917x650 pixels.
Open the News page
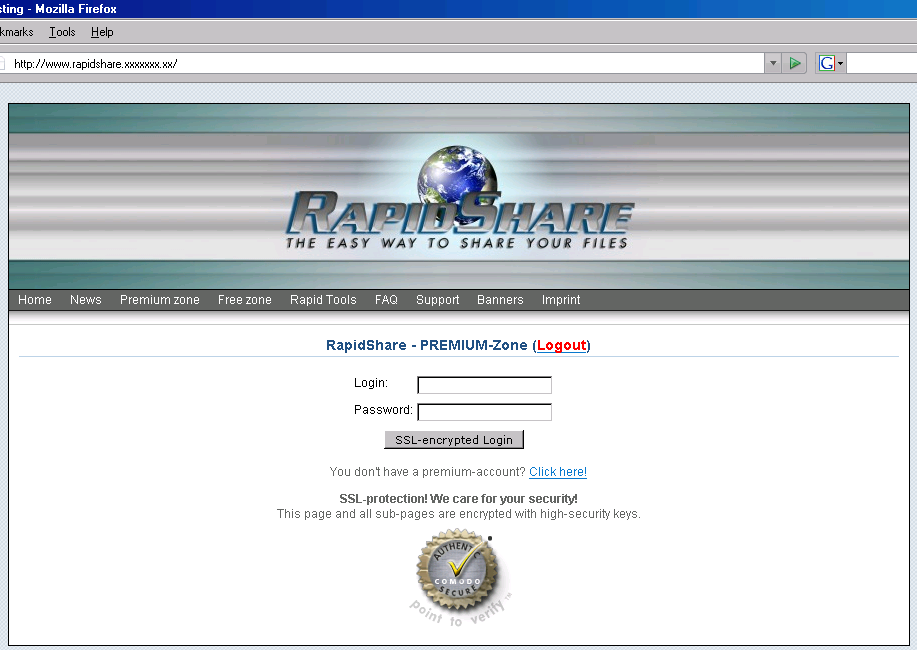tap(85, 300)
